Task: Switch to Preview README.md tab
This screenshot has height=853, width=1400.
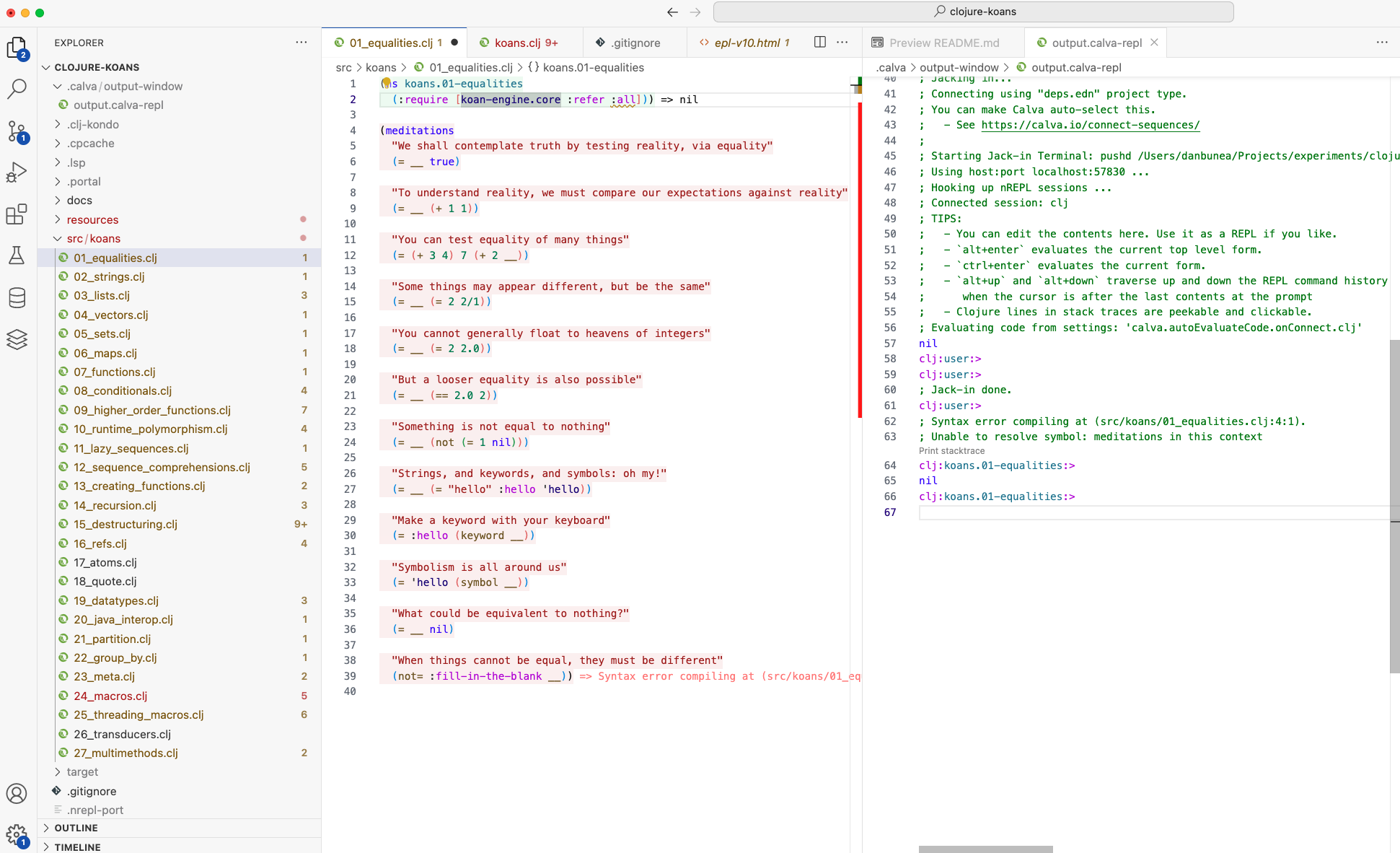Action: click(x=943, y=43)
